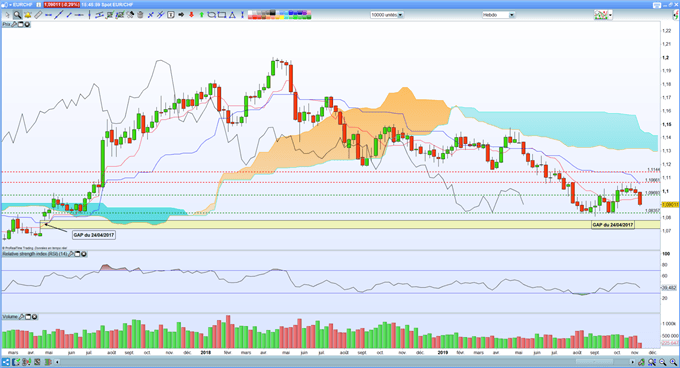
Task: Toggle window box on Volume panel
Action: pyautogui.click(x=28, y=317)
